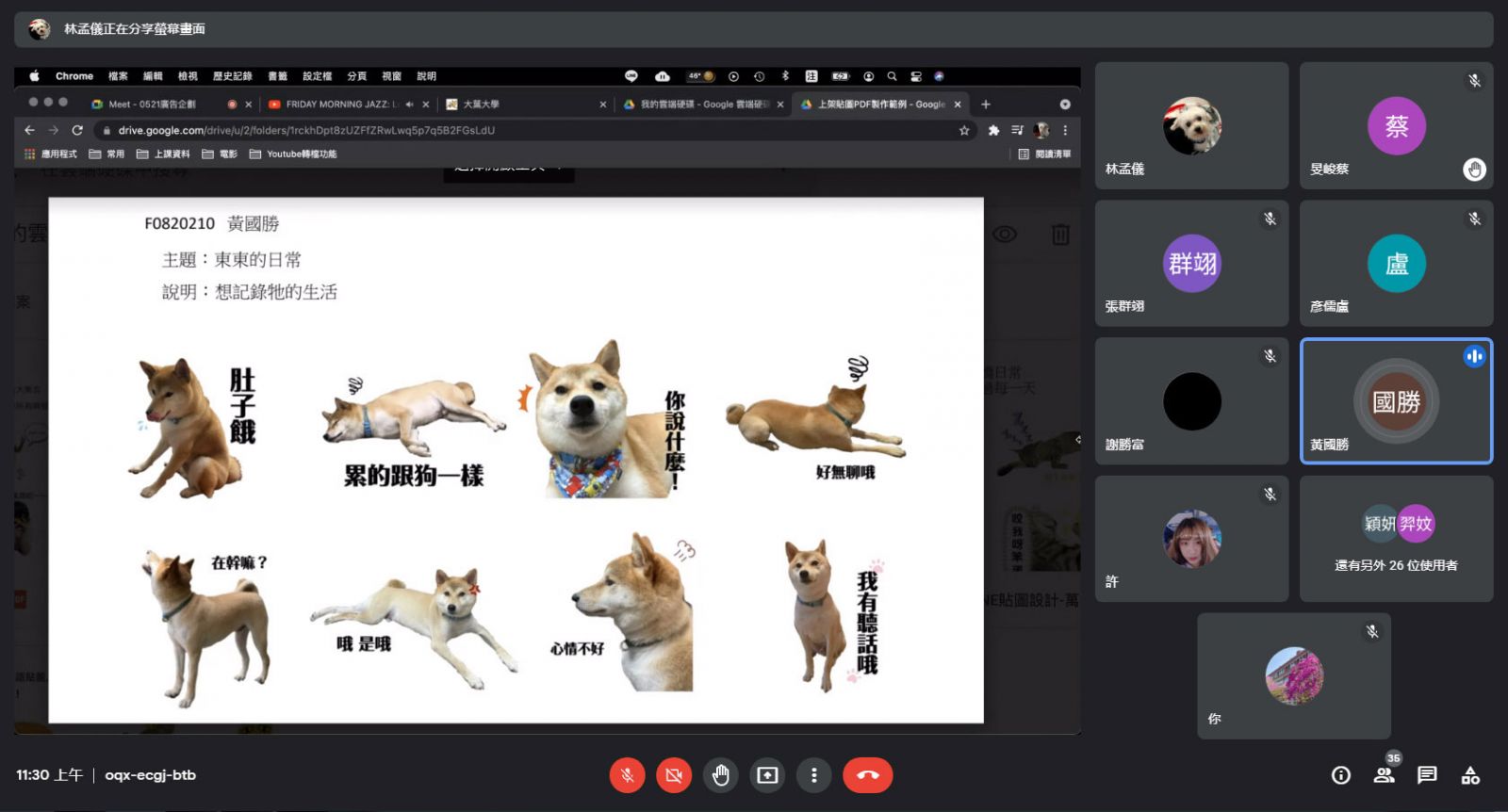Viewport: 1508px width, 812px height.
Task: Open the meeting details info icon
Action: click(1340, 775)
